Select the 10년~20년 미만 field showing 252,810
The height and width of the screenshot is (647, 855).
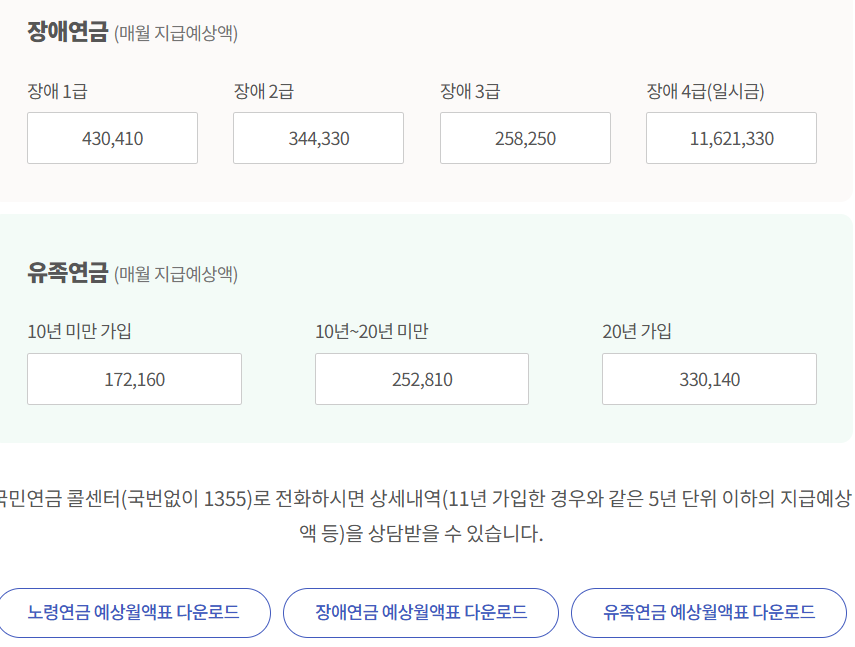(x=421, y=379)
